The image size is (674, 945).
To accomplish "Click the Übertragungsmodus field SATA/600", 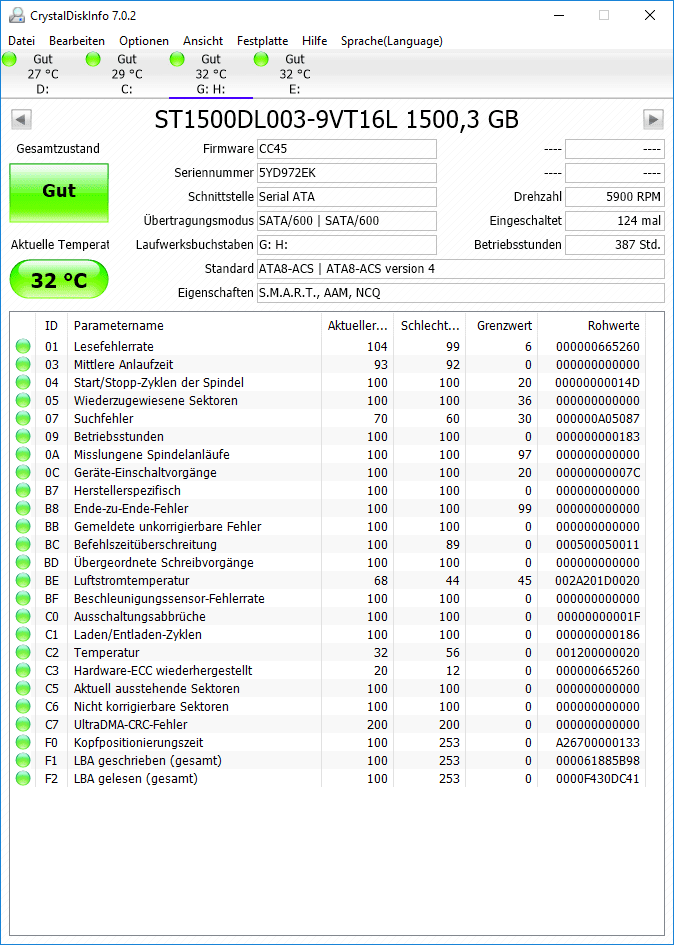I will click(347, 221).
